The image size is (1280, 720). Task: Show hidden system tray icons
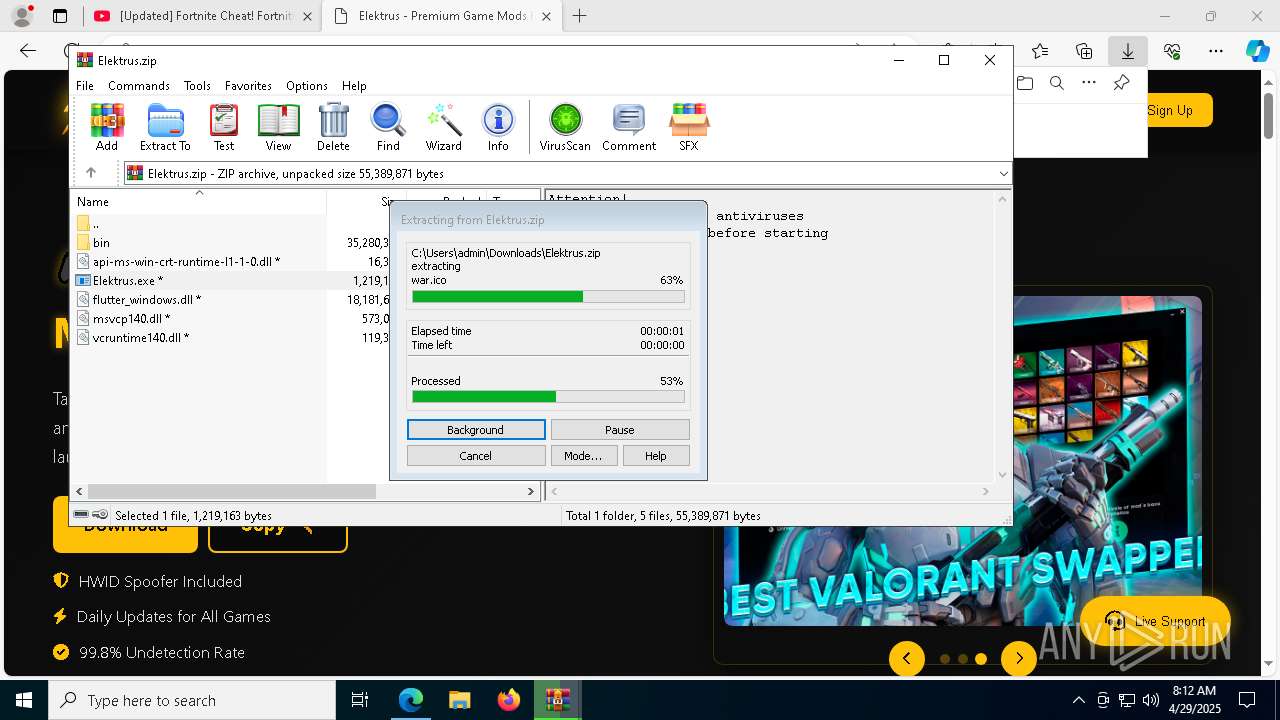1078,700
